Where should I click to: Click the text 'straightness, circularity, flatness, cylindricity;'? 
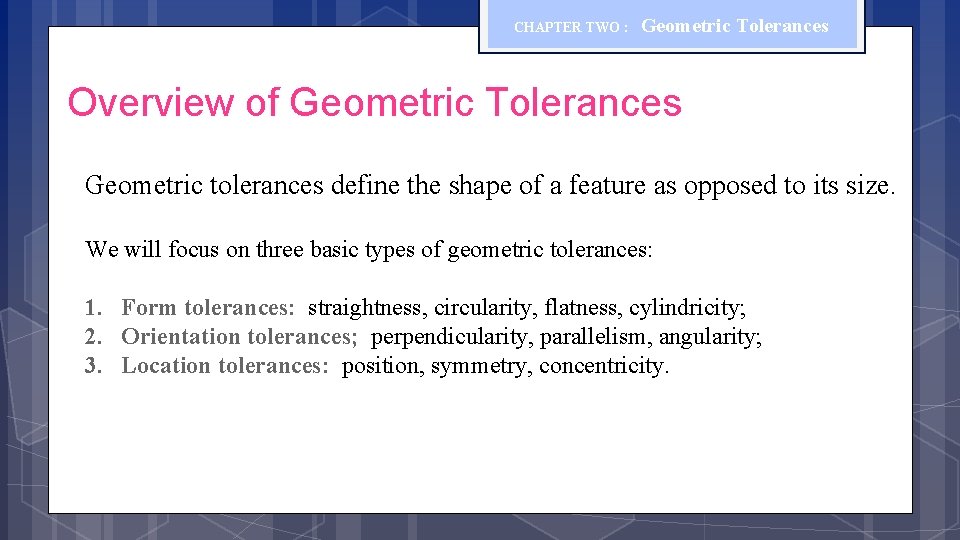click(x=527, y=308)
